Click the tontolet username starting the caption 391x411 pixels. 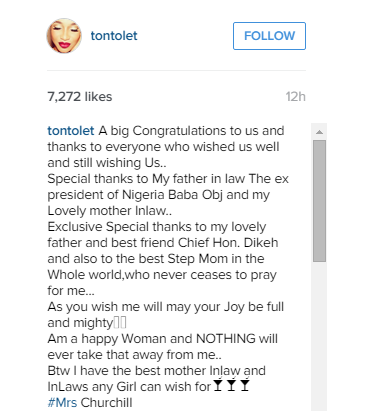71,131
